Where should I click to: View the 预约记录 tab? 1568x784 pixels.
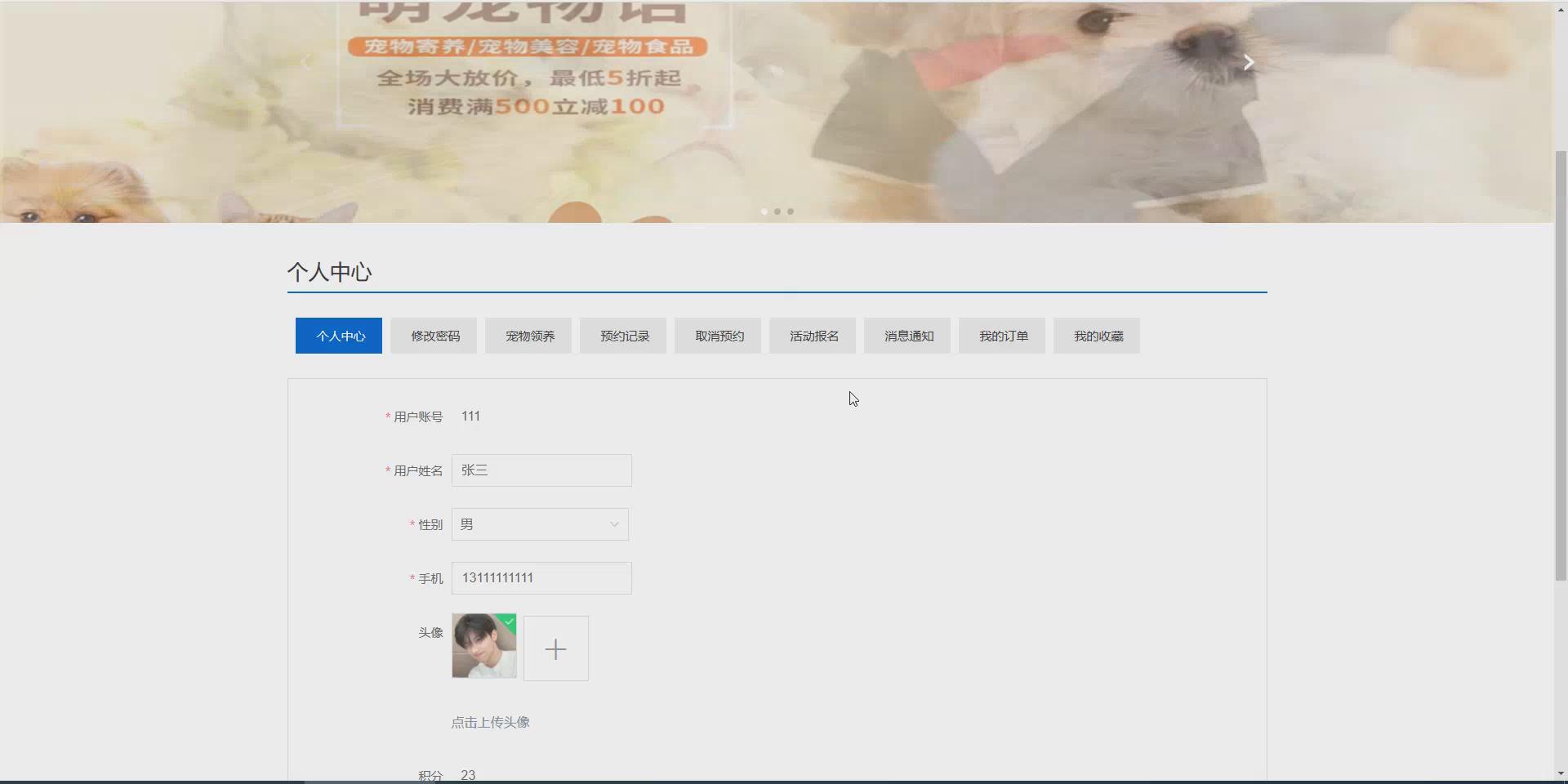622,335
